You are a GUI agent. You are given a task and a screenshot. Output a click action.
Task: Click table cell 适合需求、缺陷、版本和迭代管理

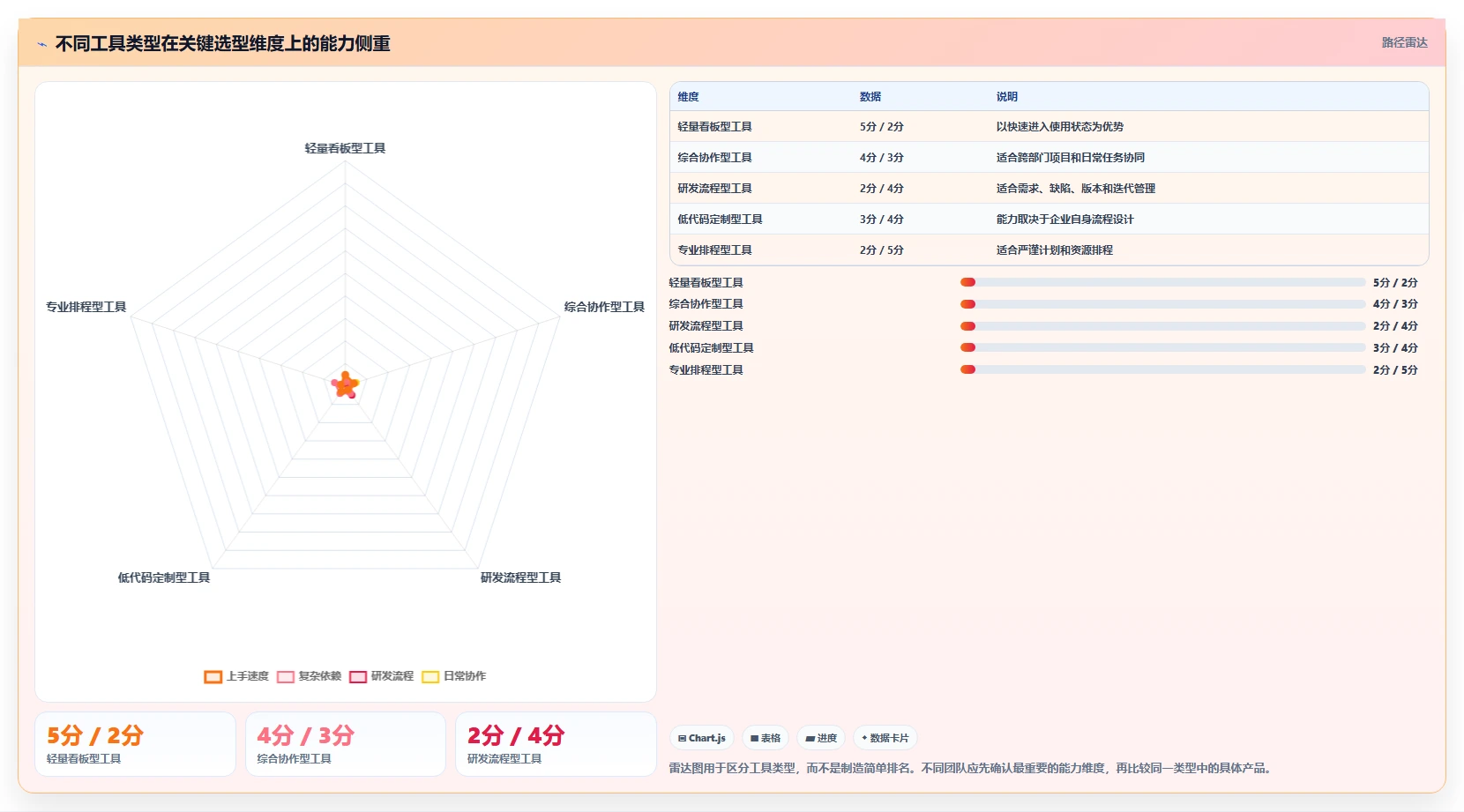[1076, 189]
